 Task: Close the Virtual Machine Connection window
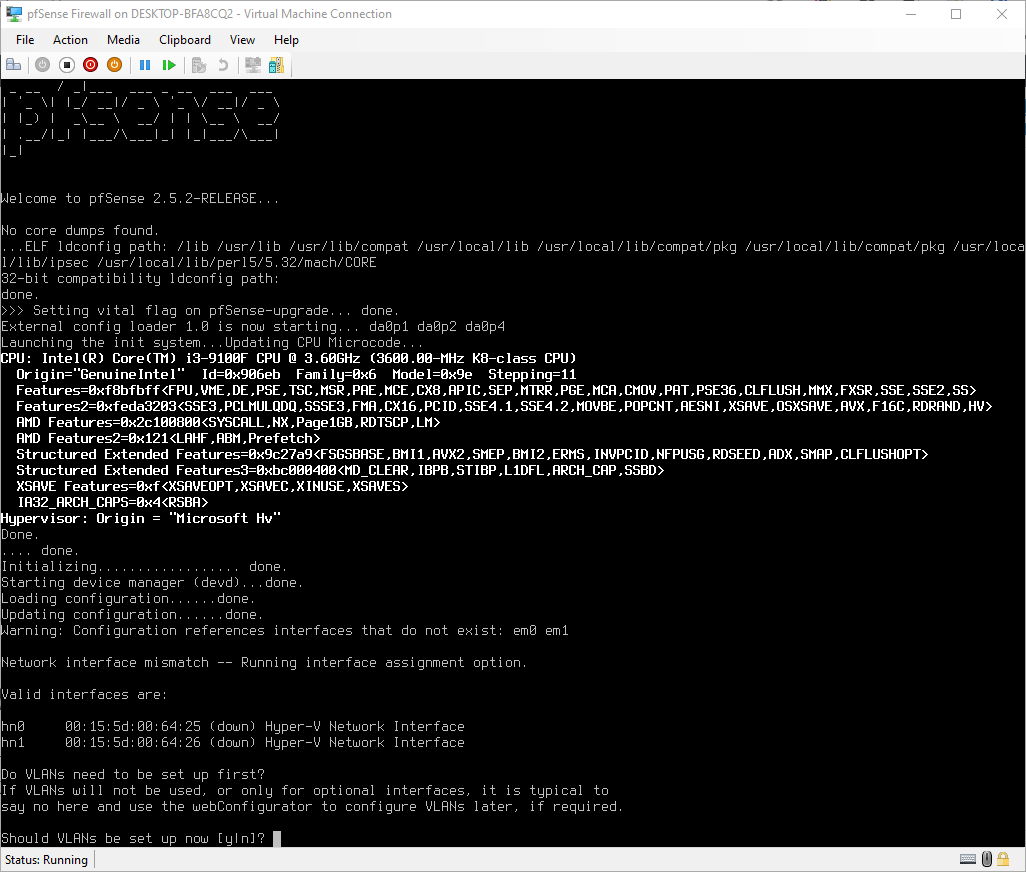point(1002,14)
